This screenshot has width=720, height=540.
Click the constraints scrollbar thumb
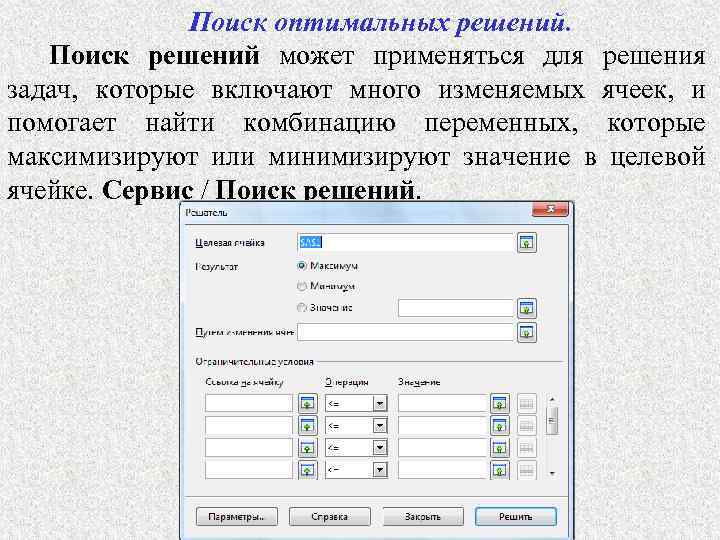[552, 421]
